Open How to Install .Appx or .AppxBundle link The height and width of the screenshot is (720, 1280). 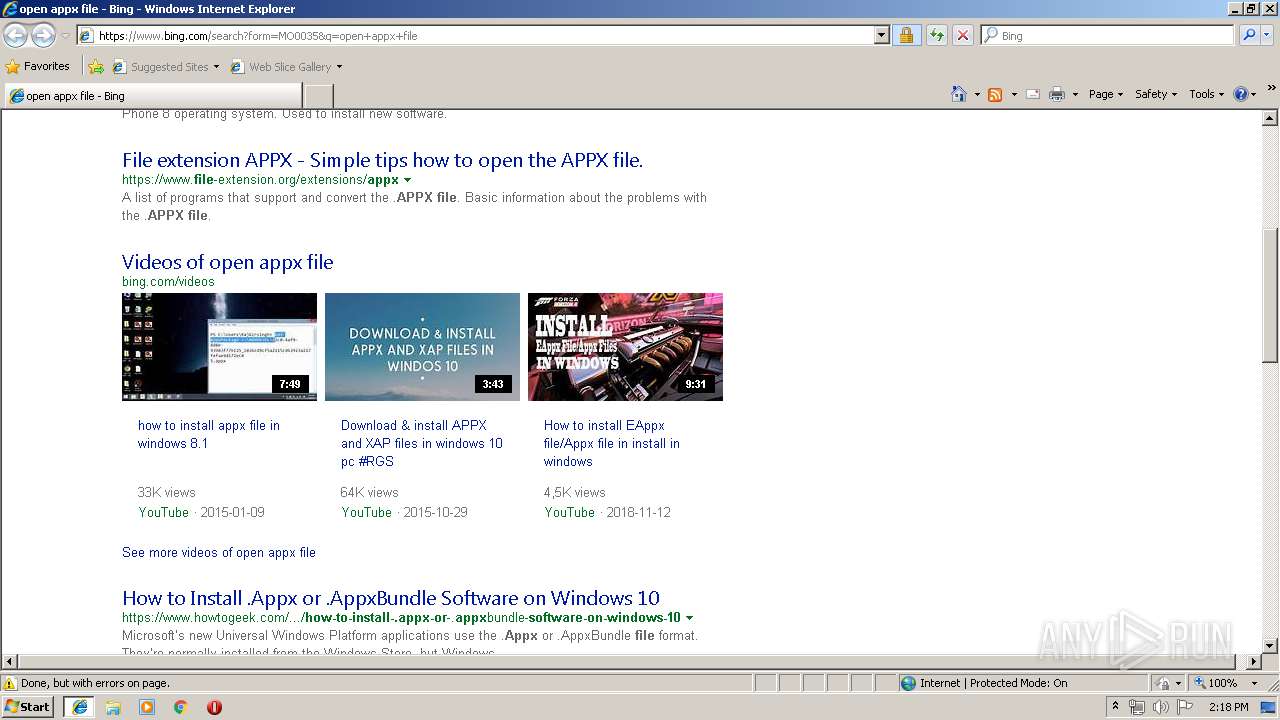click(x=391, y=598)
